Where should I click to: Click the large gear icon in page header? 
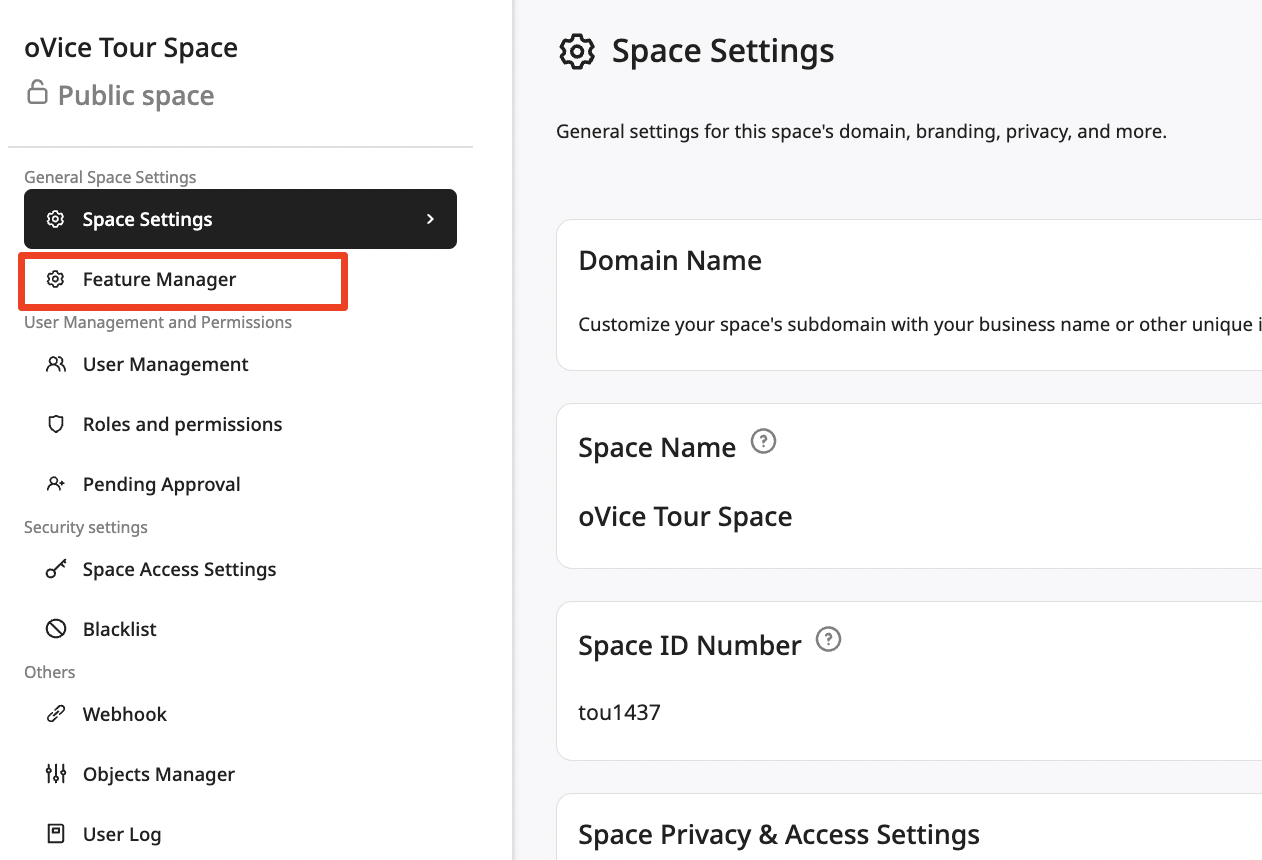tap(577, 51)
